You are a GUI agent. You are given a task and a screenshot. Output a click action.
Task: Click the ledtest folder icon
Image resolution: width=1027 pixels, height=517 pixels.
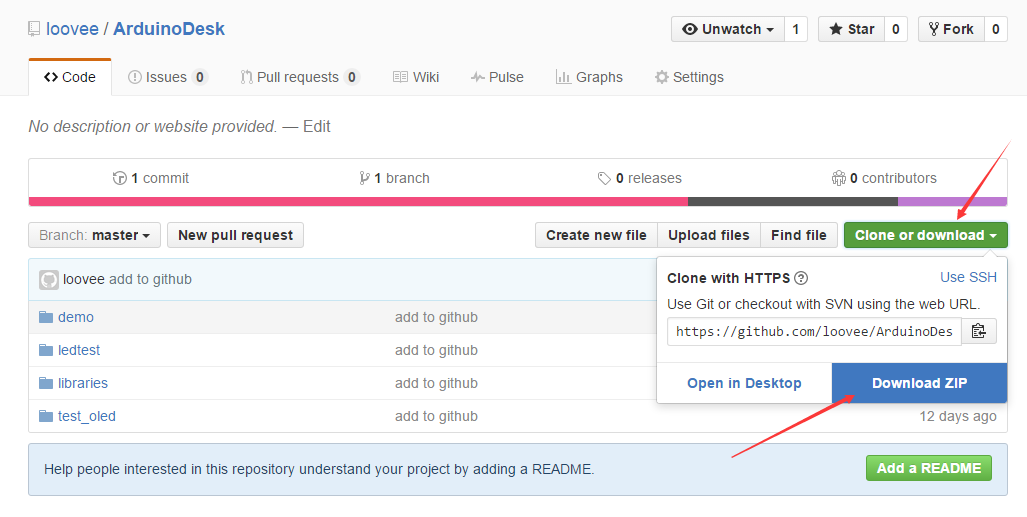tap(46, 350)
